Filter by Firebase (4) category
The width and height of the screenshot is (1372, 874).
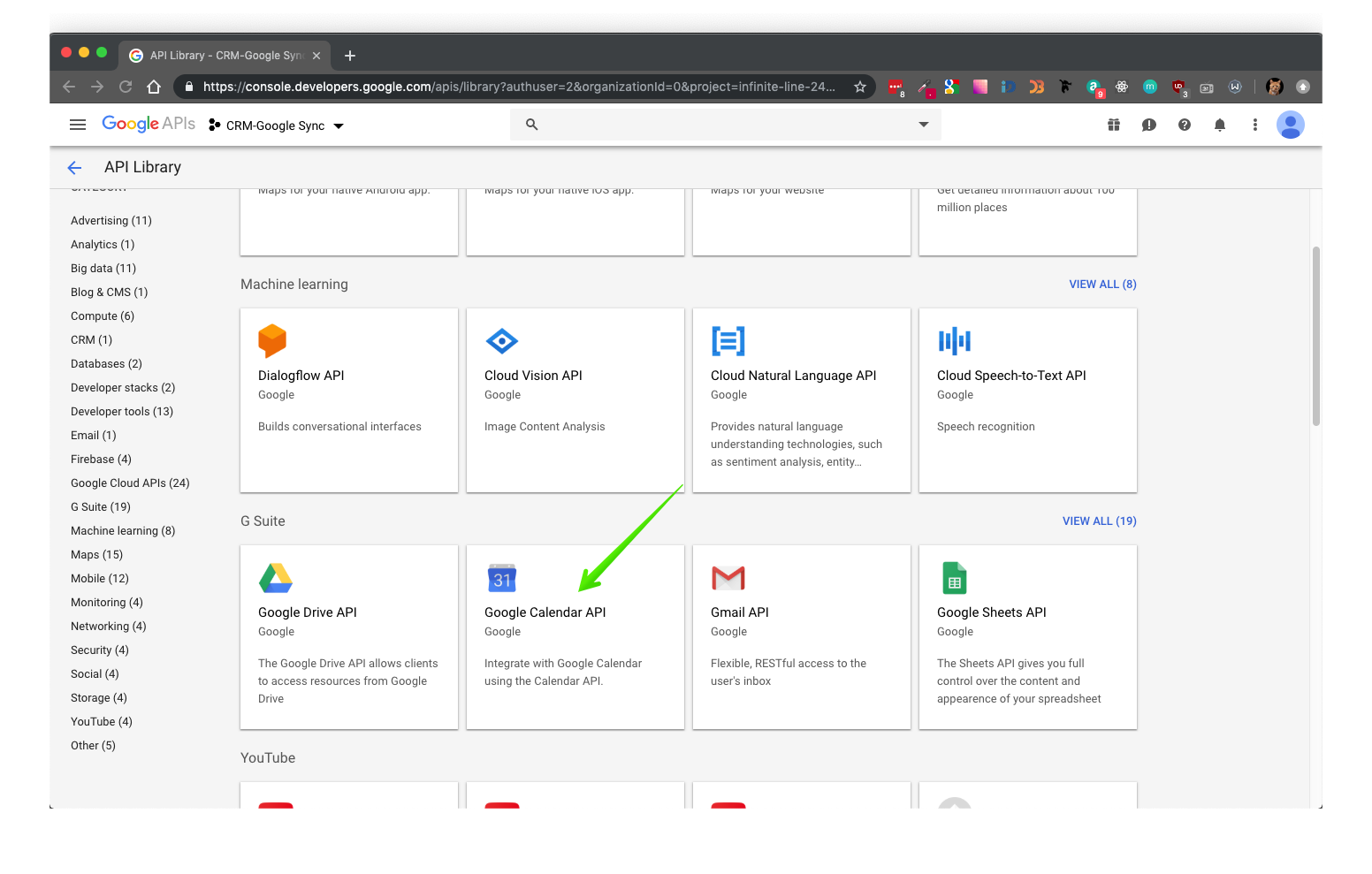point(101,460)
